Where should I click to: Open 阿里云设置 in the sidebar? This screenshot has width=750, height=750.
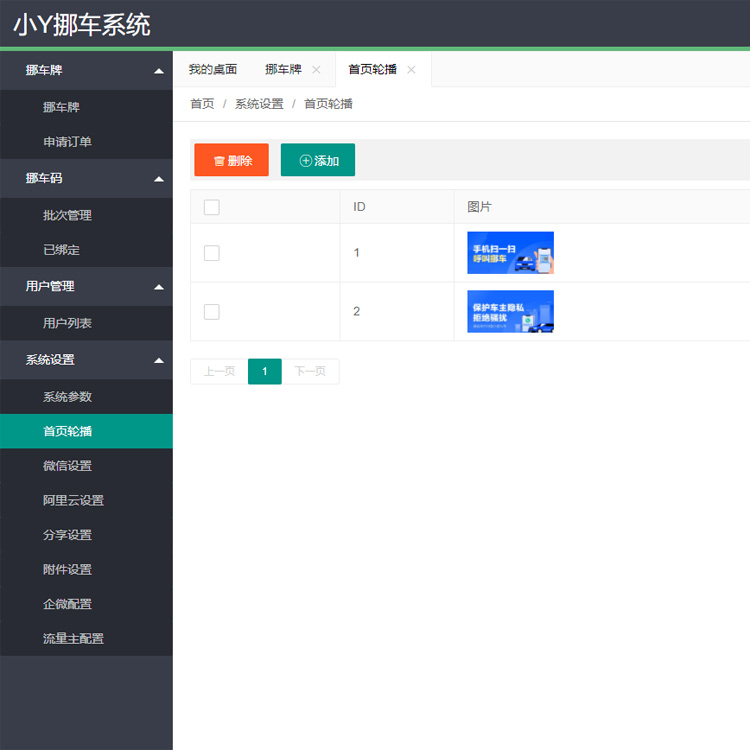tap(86, 500)
